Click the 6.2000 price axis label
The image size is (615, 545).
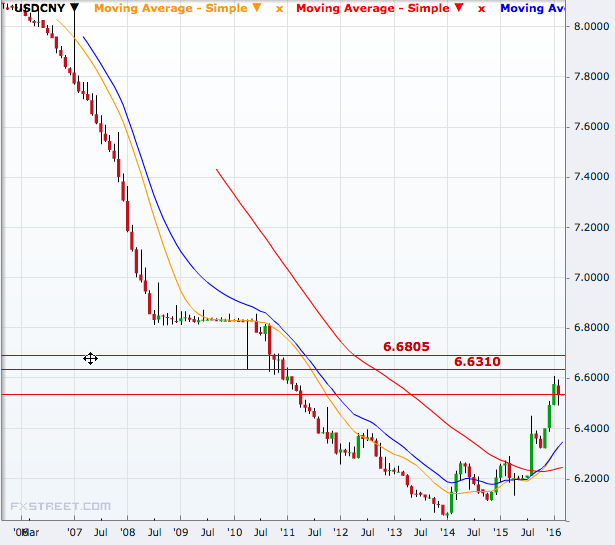pyautogui.click(x=591, y=478)
